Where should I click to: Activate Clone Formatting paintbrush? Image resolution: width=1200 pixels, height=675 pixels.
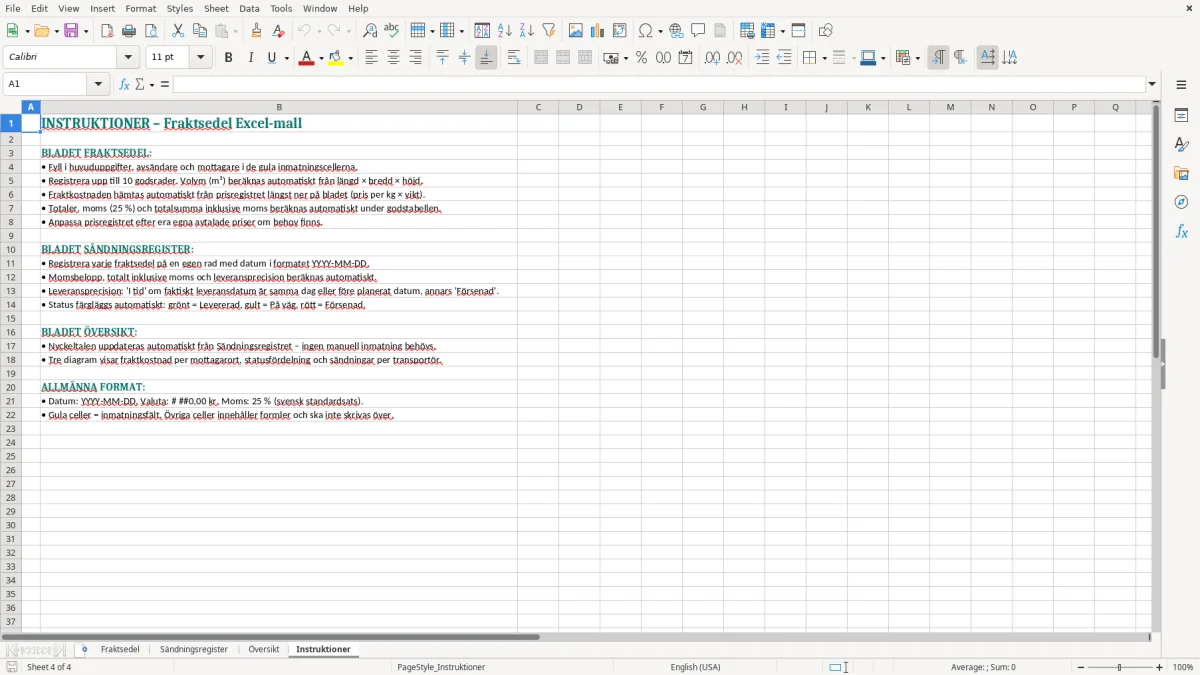point(257,31)
